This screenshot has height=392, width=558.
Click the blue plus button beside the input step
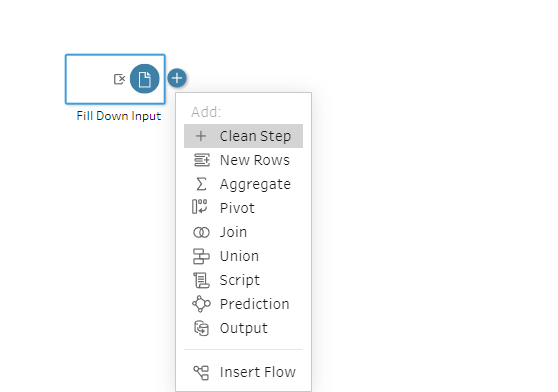tap(177, 78)
